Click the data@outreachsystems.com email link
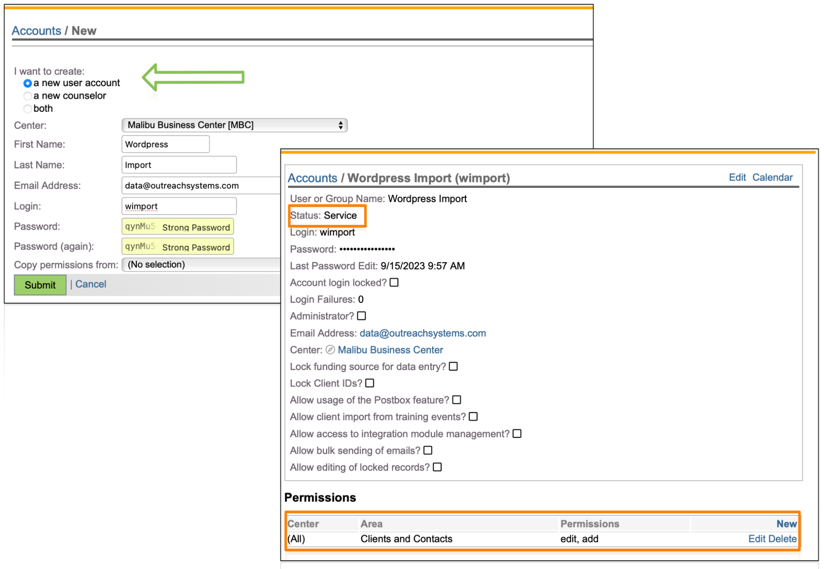The image size is (824, 569). click(x=422, y=333)
